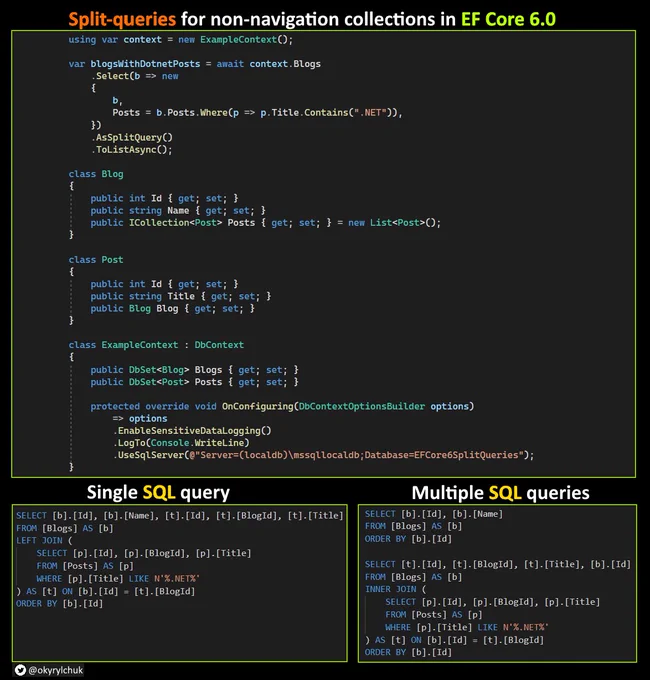
Task: Click the 'public DbSet<Blog> Blogs' line
Action: 194,370
